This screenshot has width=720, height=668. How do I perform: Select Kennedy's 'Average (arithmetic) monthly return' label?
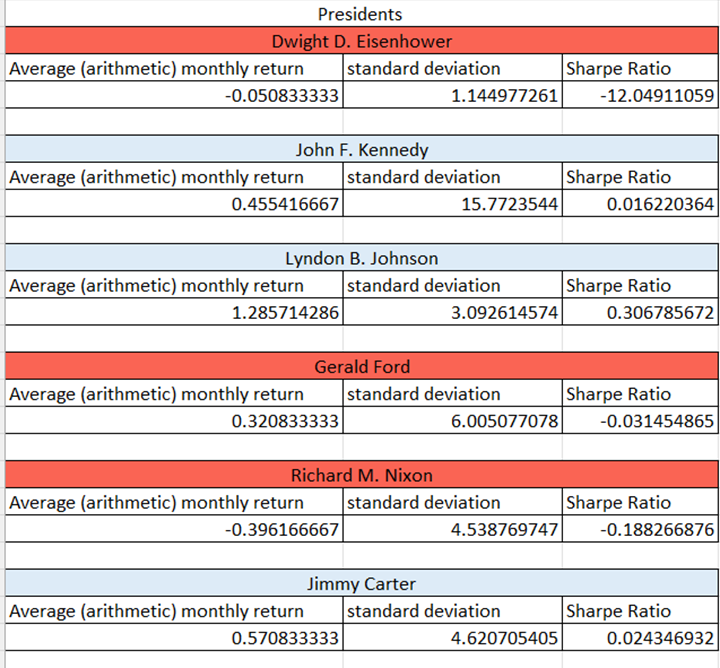(174, 176)
